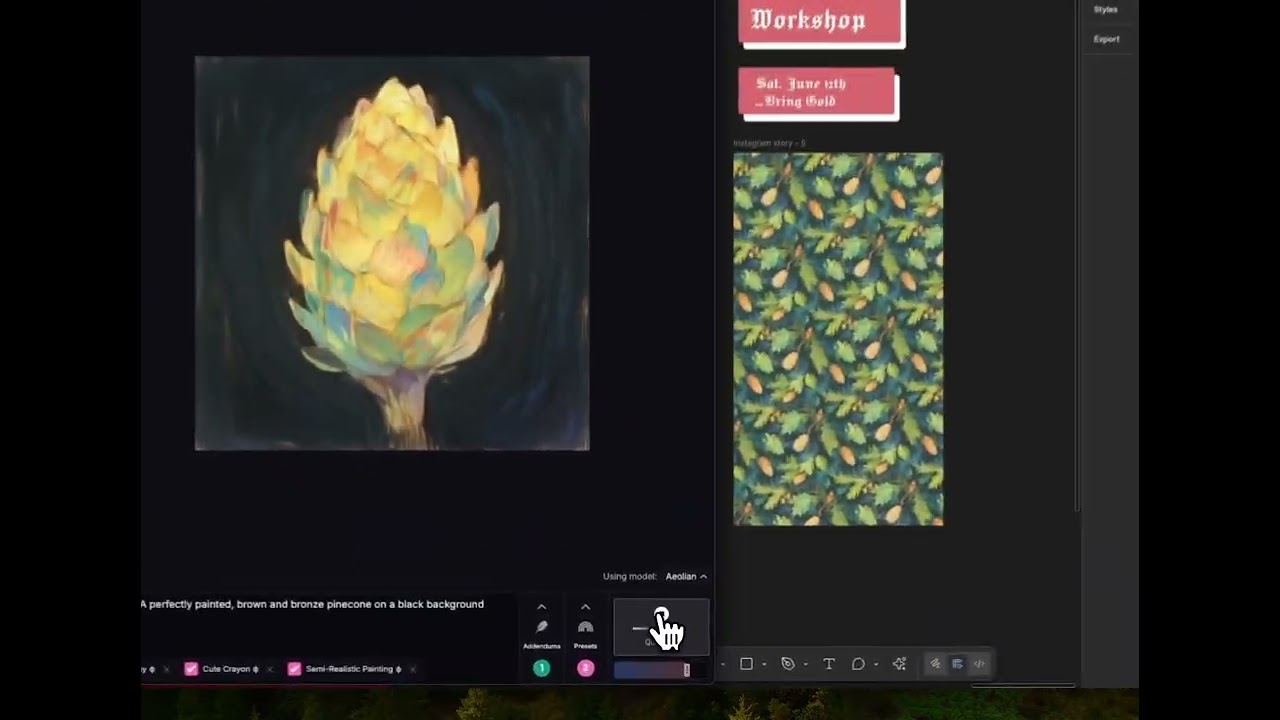Switch to the draw mode icon

point(935,664)
